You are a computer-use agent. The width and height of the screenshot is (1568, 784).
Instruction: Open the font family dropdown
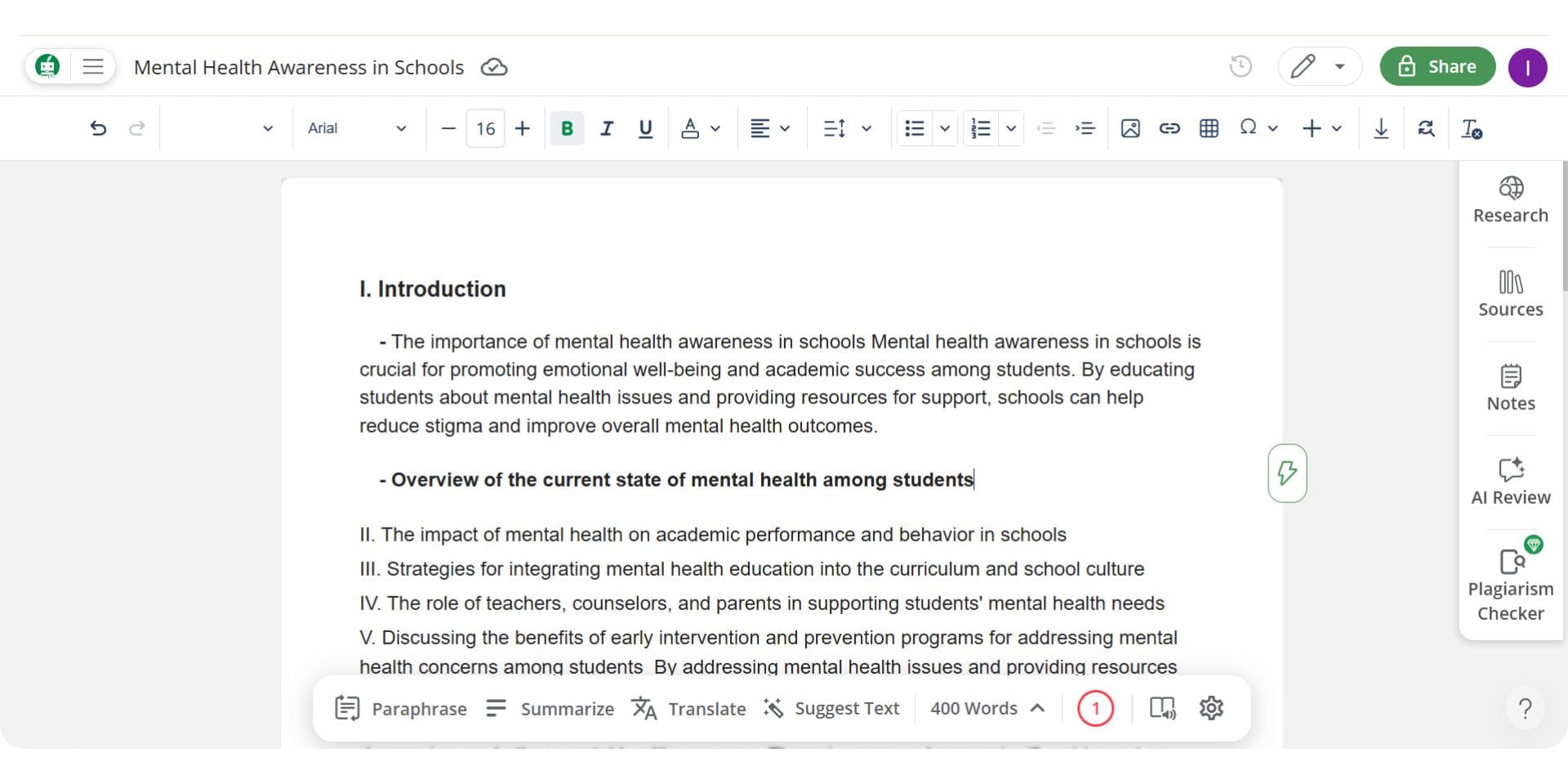358,128
